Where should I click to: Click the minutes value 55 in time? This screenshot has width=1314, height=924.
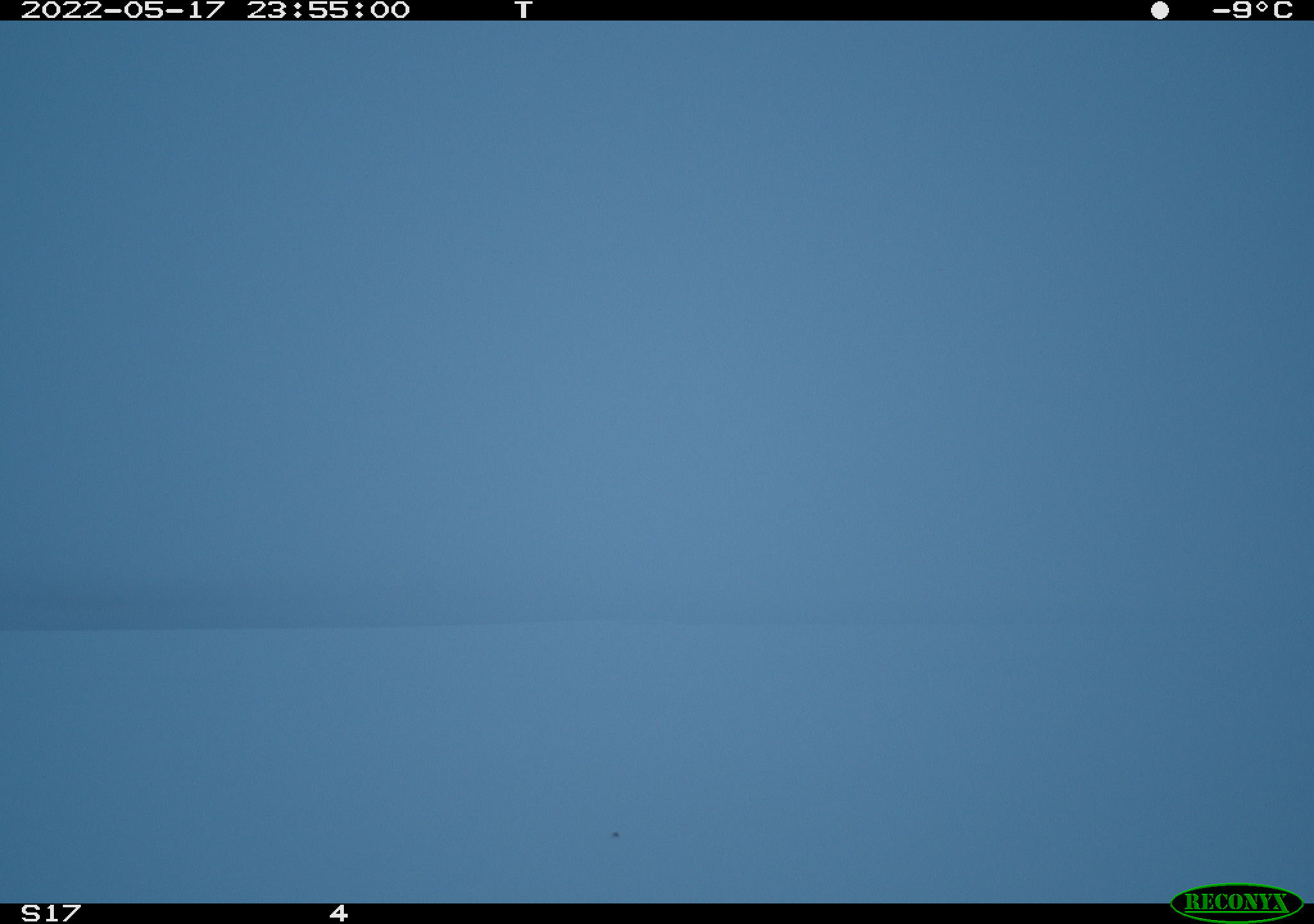(328, 10)
